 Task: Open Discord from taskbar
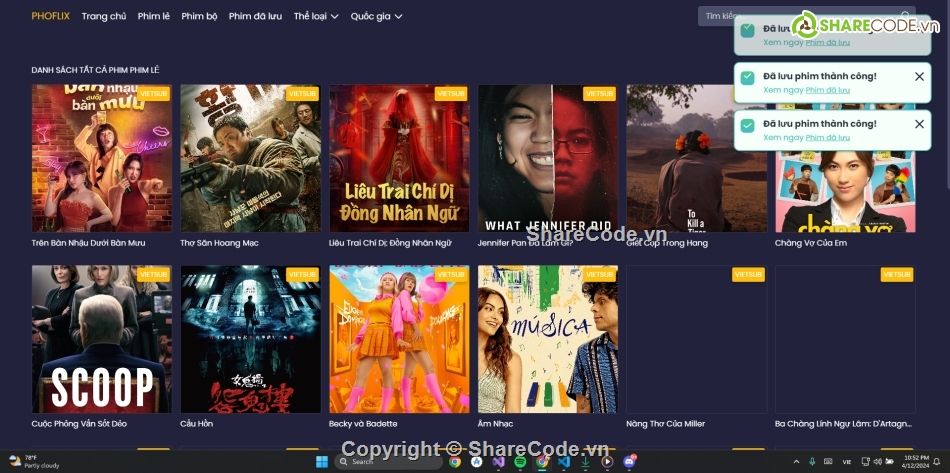coord(629,461)
